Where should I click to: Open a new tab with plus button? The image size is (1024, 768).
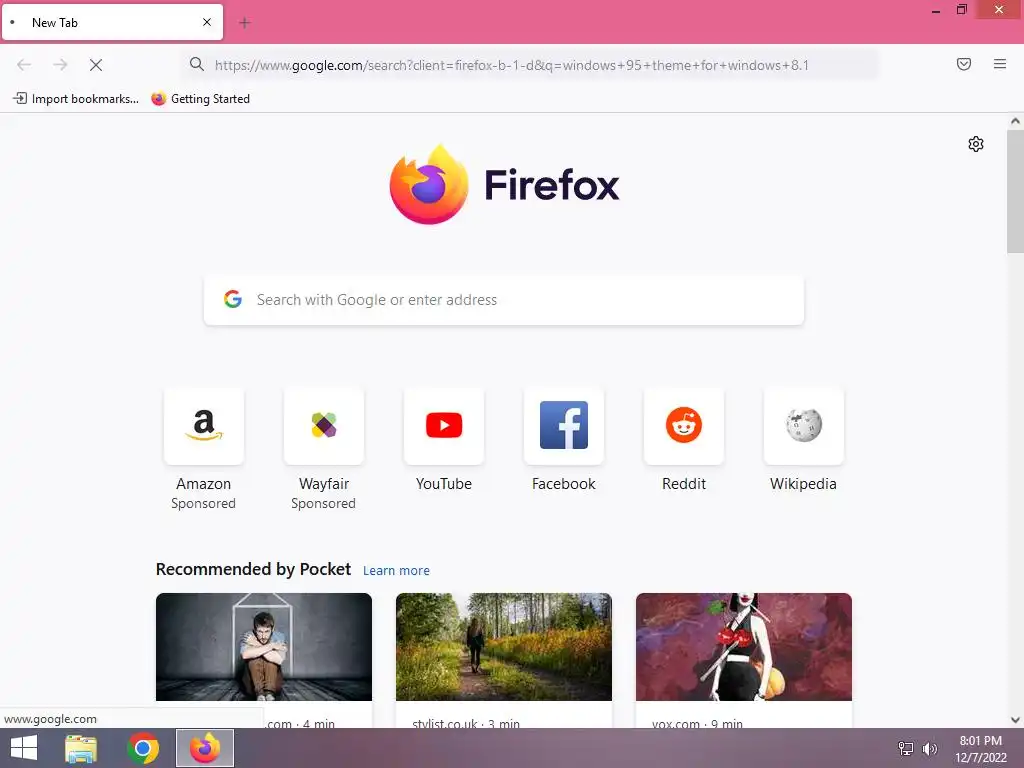(x=245, y=23)
